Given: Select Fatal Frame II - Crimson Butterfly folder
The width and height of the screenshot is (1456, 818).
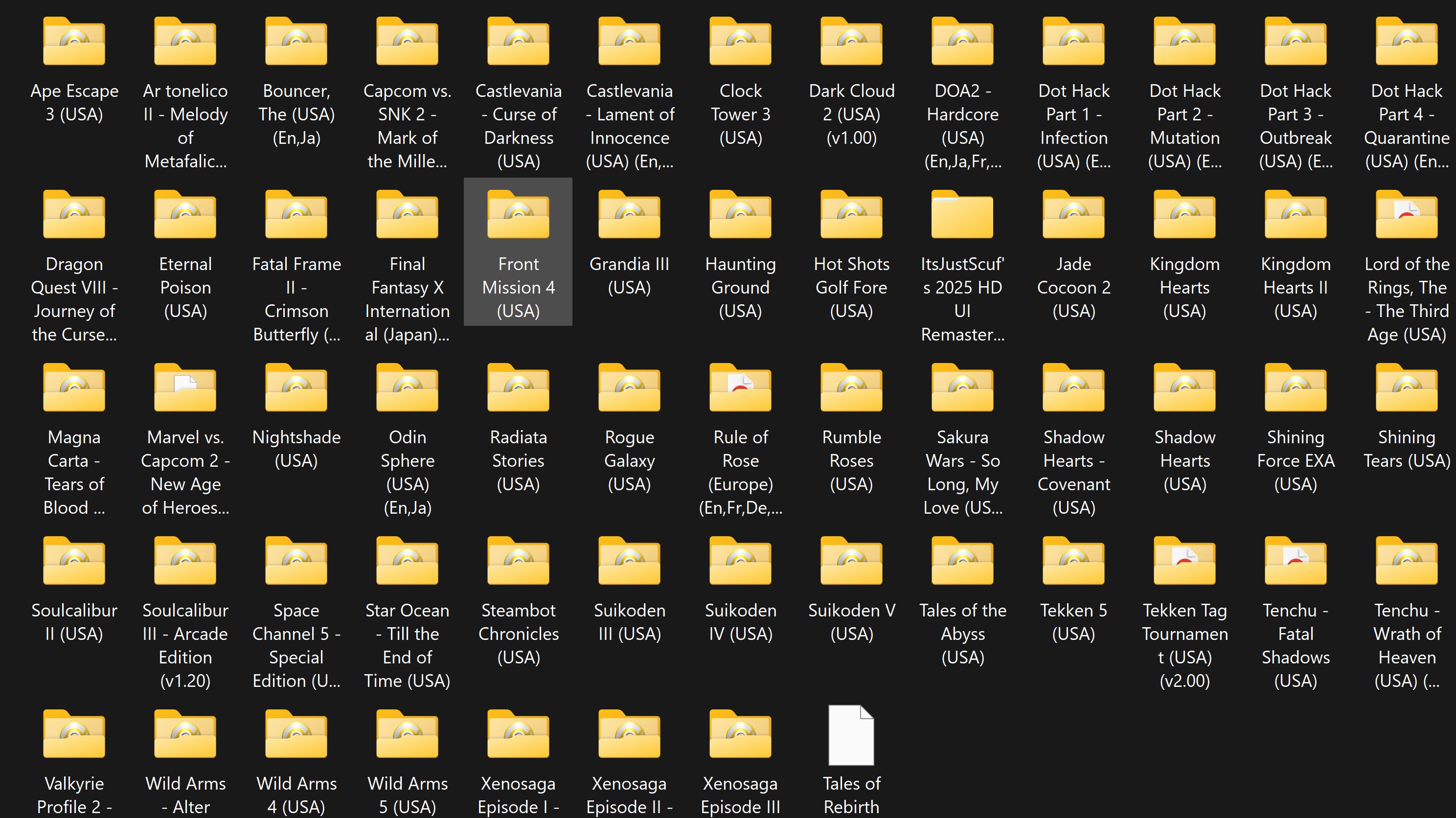Looking at the screenshot, I should (296, 214).
